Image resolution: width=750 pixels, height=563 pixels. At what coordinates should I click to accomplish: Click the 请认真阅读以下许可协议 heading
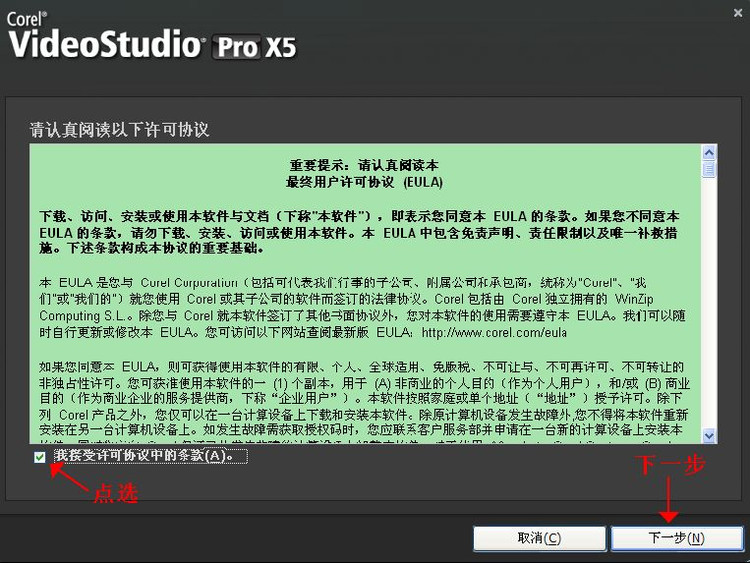120,130
